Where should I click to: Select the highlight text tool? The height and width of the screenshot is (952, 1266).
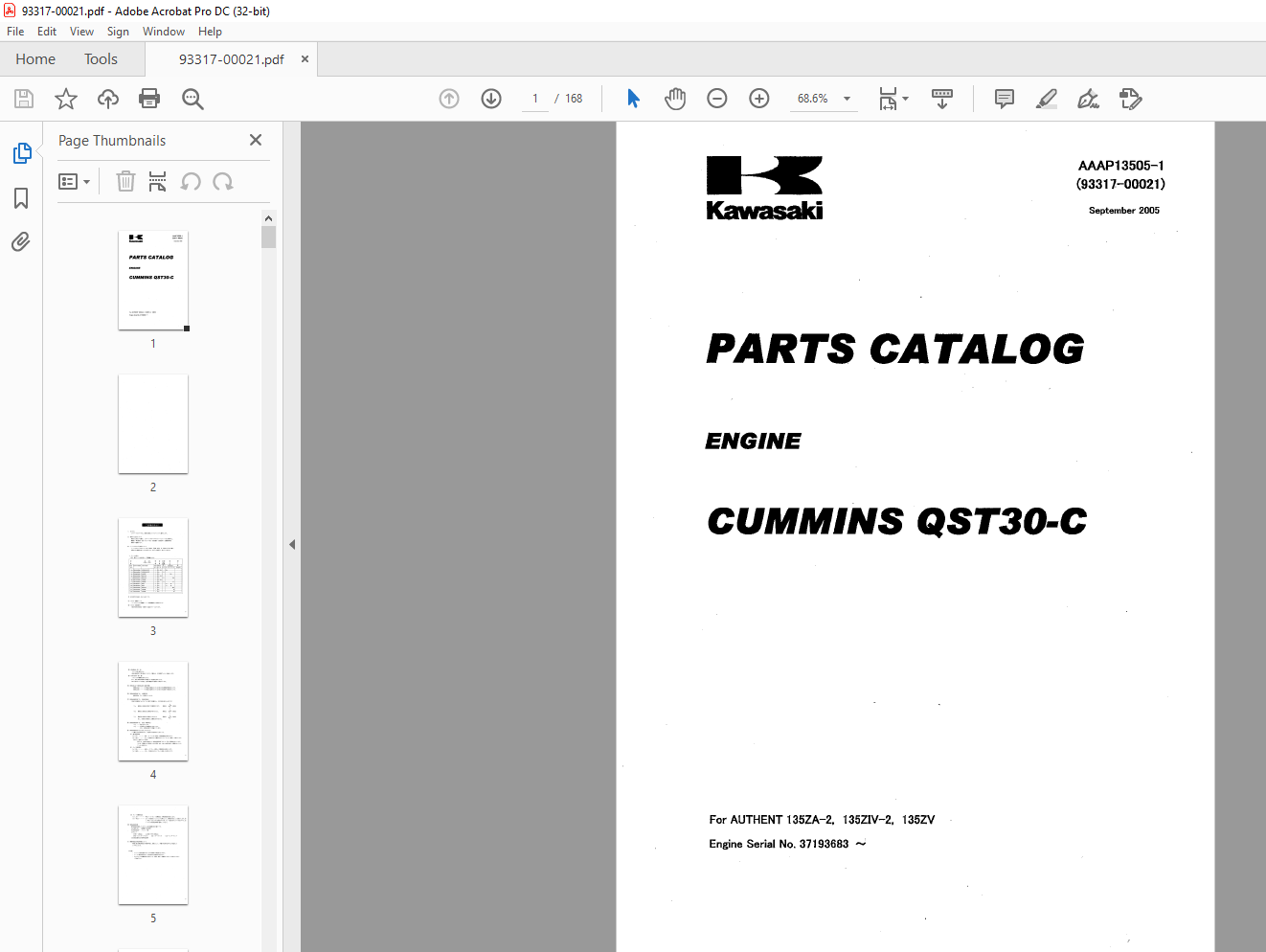coord(1047,99)
